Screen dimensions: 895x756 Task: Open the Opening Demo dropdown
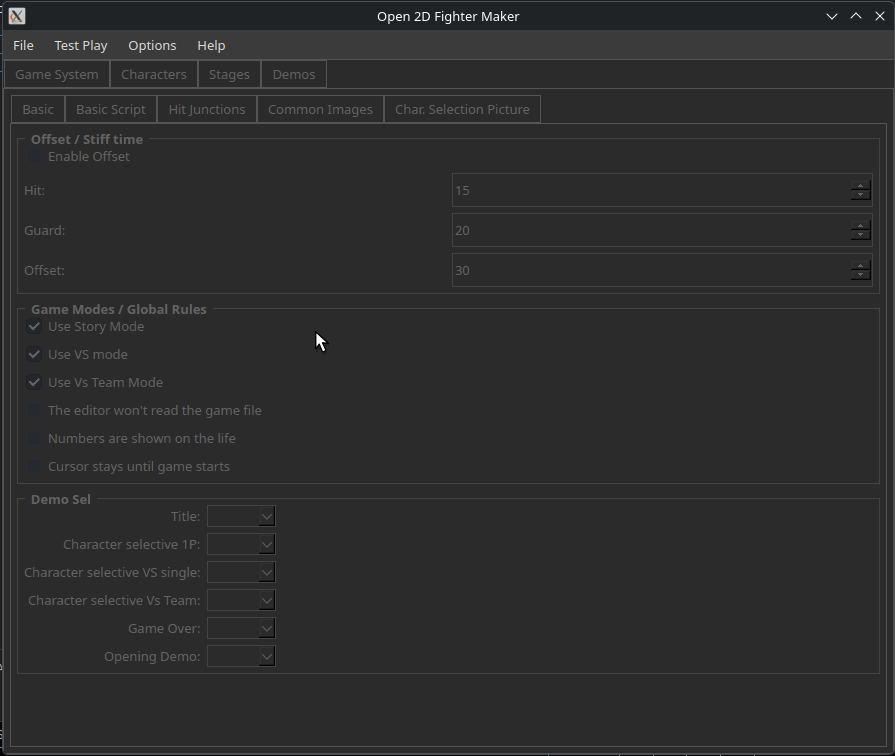[241, 656]
